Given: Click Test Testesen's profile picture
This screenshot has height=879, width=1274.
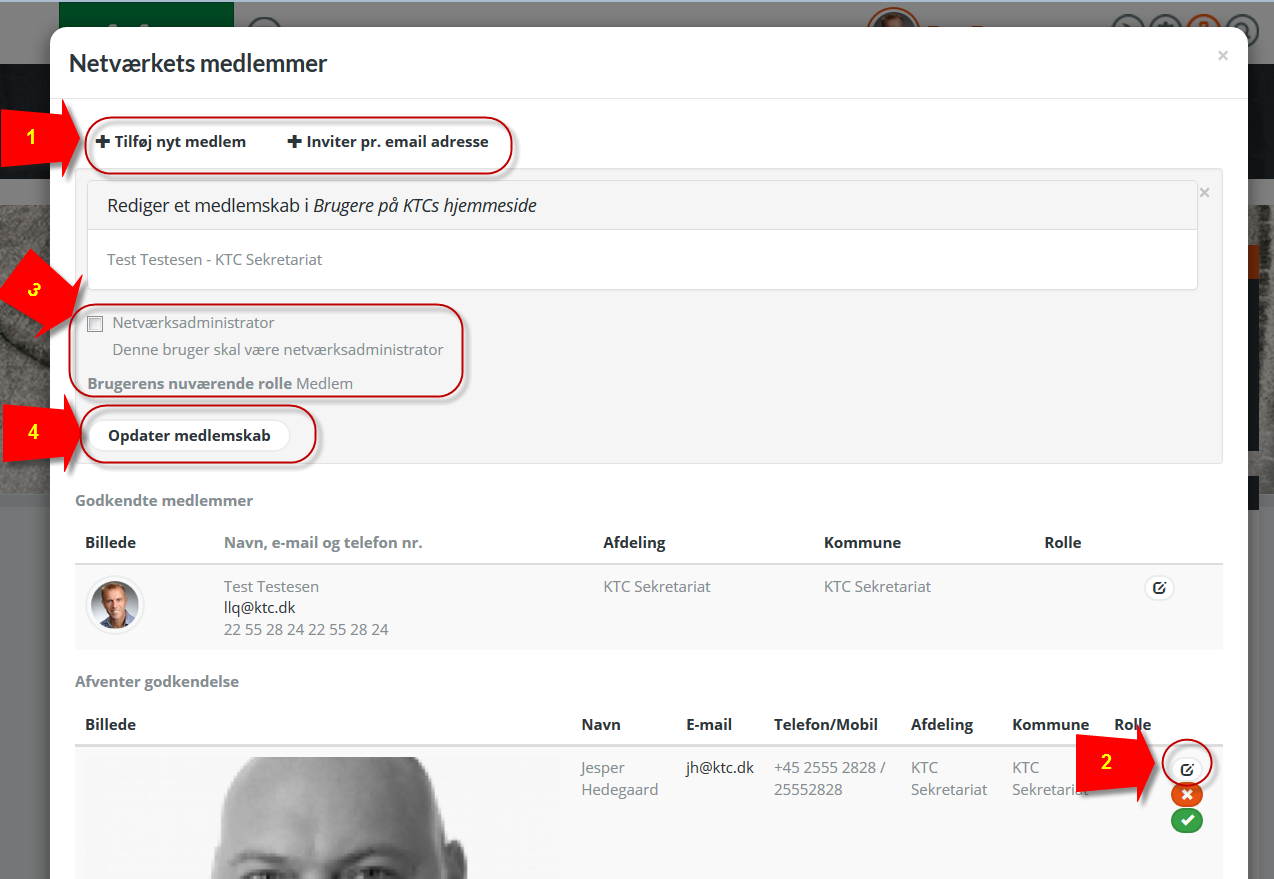Looking at the screenshot, I should [115, 606].
